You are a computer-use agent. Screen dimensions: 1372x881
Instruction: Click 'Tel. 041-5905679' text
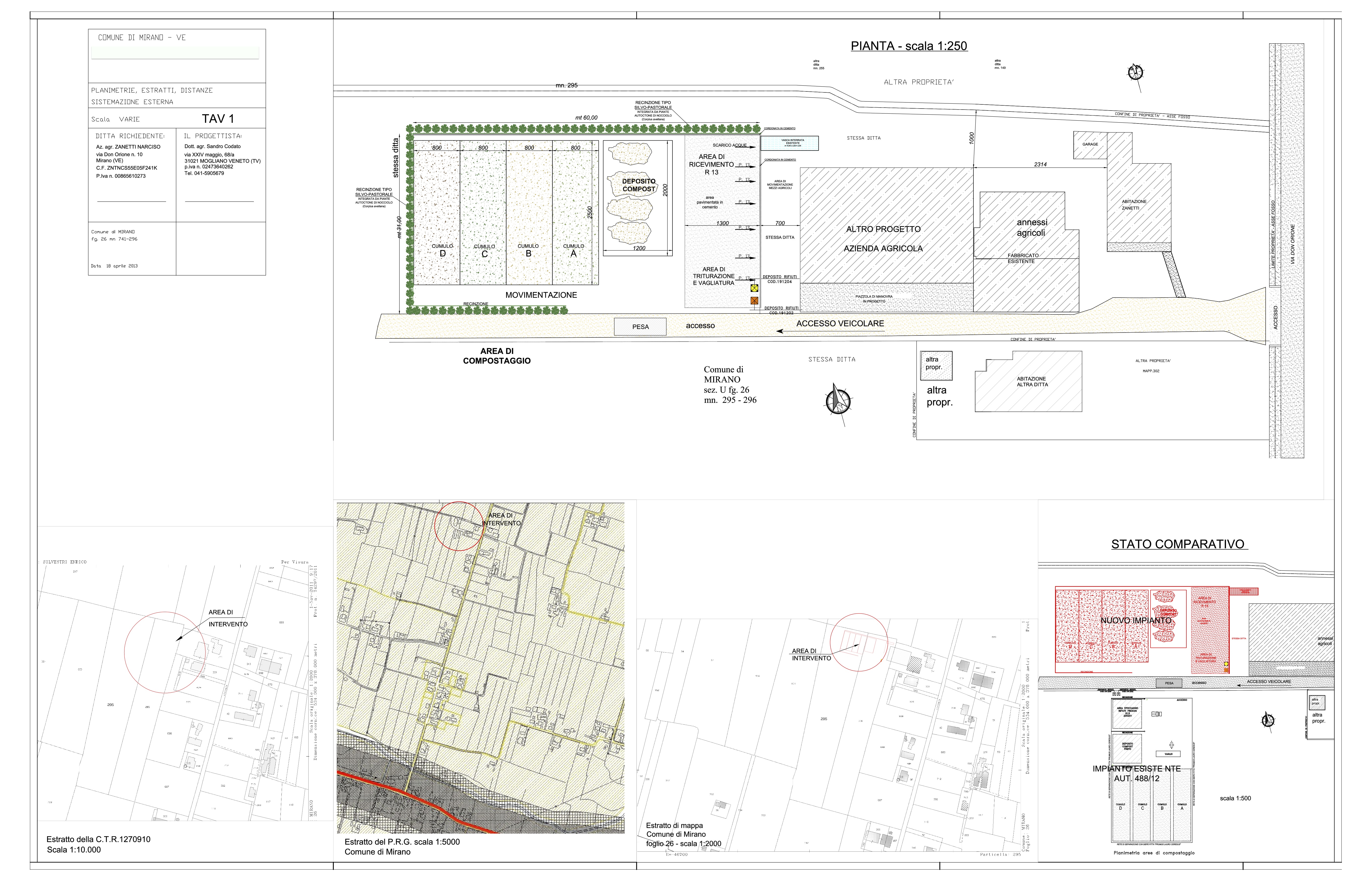(204, 173)
